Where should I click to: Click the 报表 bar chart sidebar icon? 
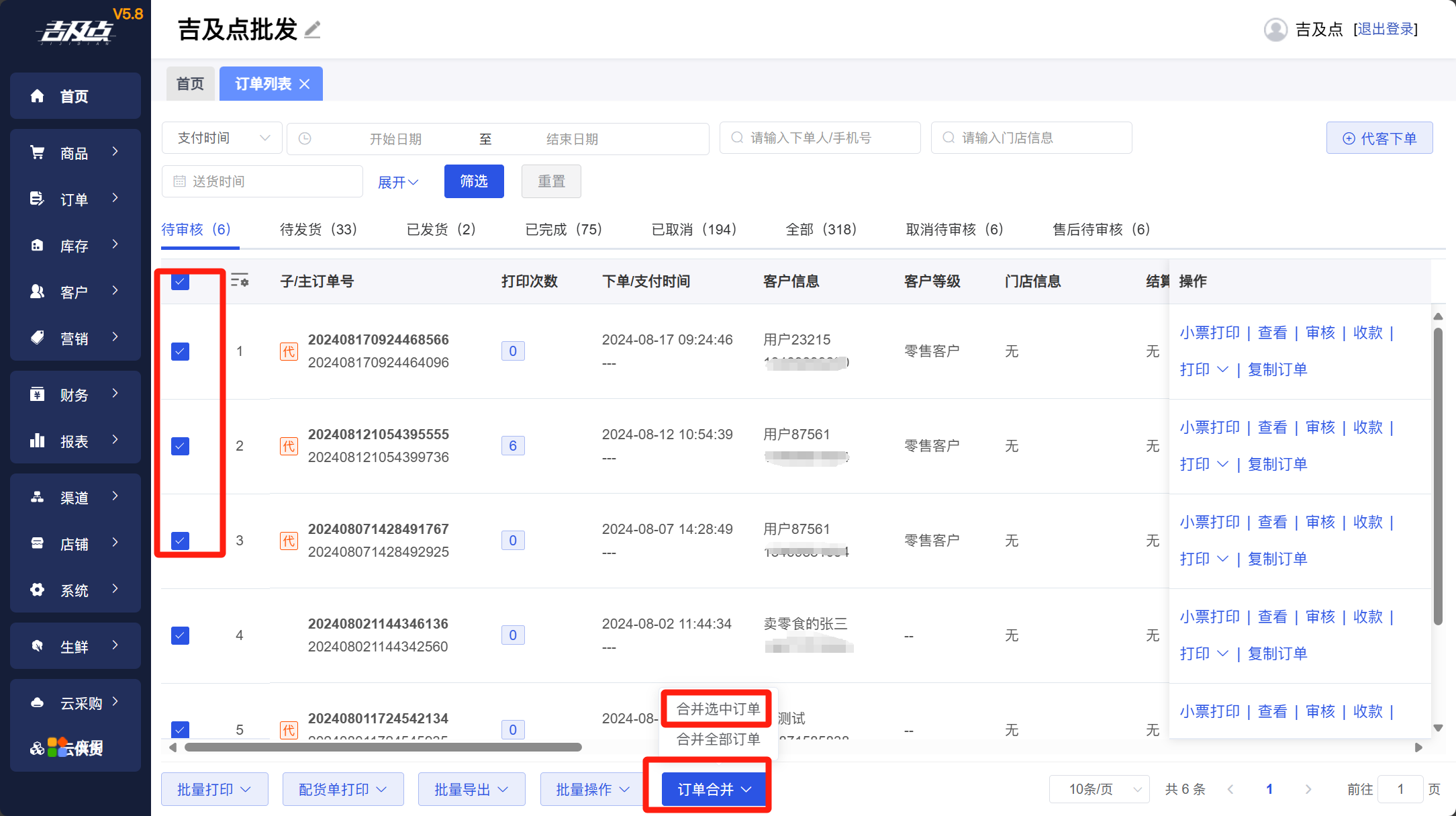(x=38, y=441)
